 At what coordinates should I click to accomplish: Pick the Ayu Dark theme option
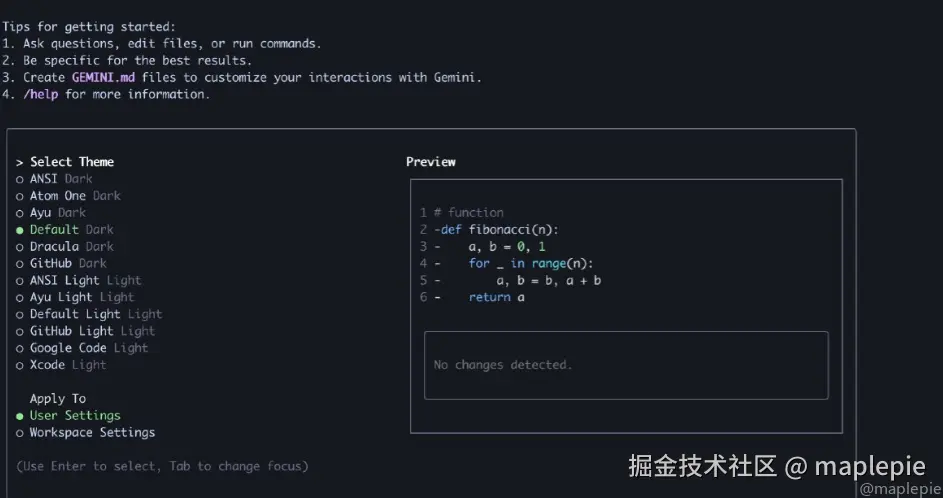point(20,213)
